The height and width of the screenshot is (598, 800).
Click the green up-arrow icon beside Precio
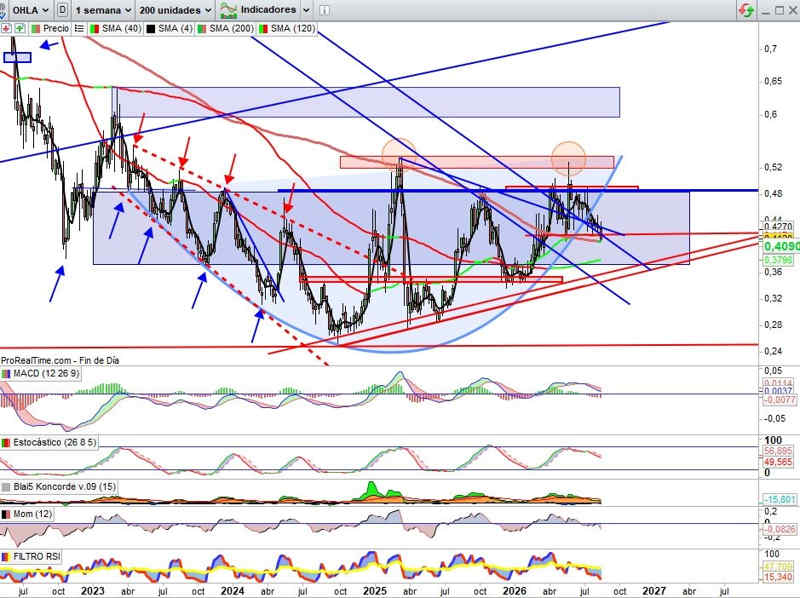pyautogui.click(x=19, y=29)
